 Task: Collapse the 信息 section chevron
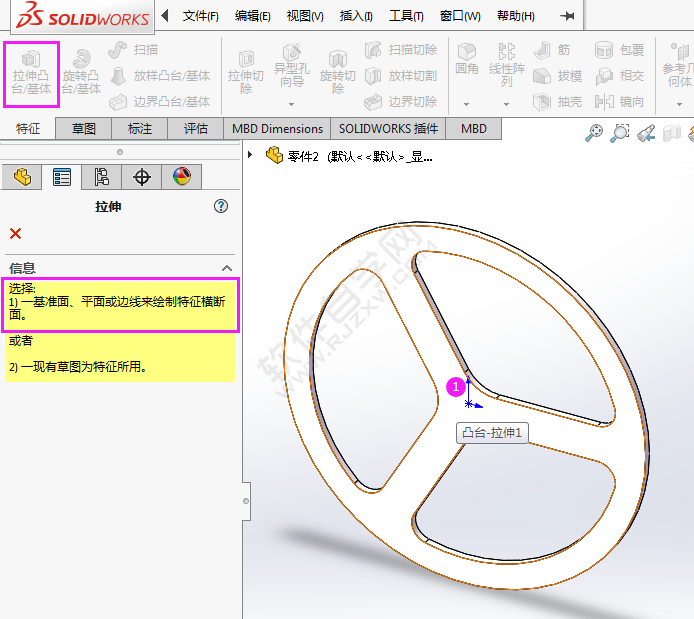[227, 268]
